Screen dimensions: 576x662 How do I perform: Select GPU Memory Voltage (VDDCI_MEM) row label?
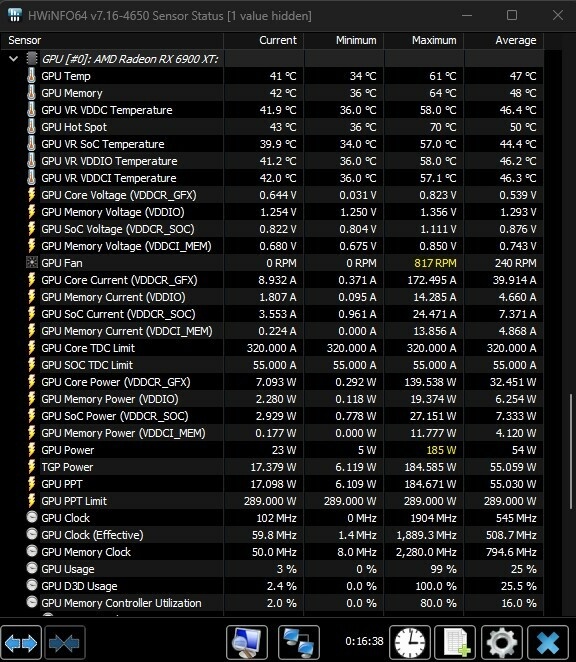tap(126, 246)
